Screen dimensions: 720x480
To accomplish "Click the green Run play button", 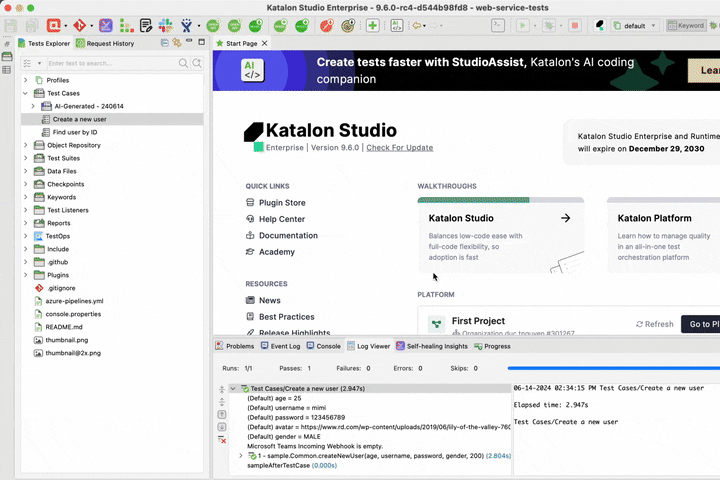I will (x=523, y=25).
